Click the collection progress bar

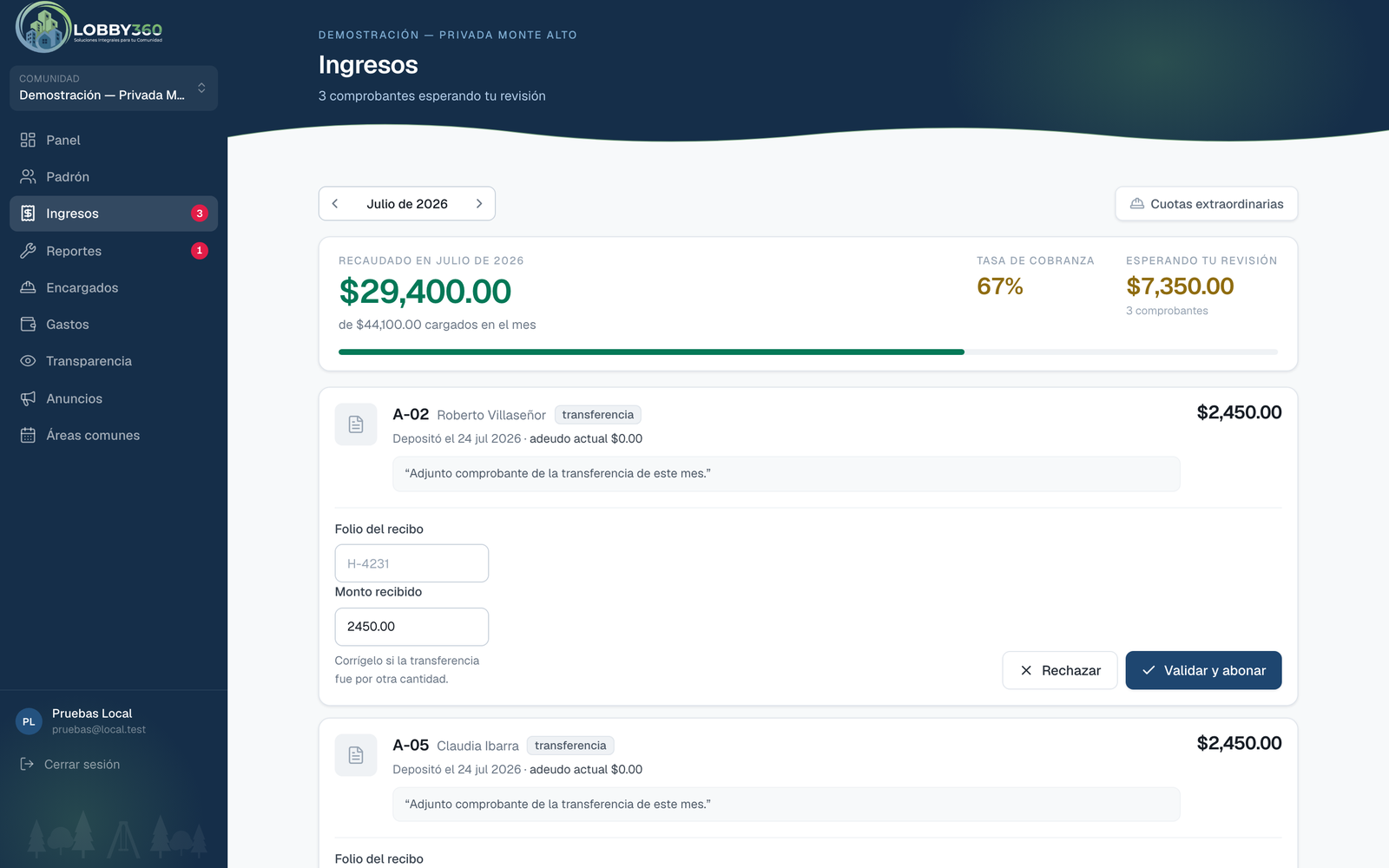[x=808, y=352]
